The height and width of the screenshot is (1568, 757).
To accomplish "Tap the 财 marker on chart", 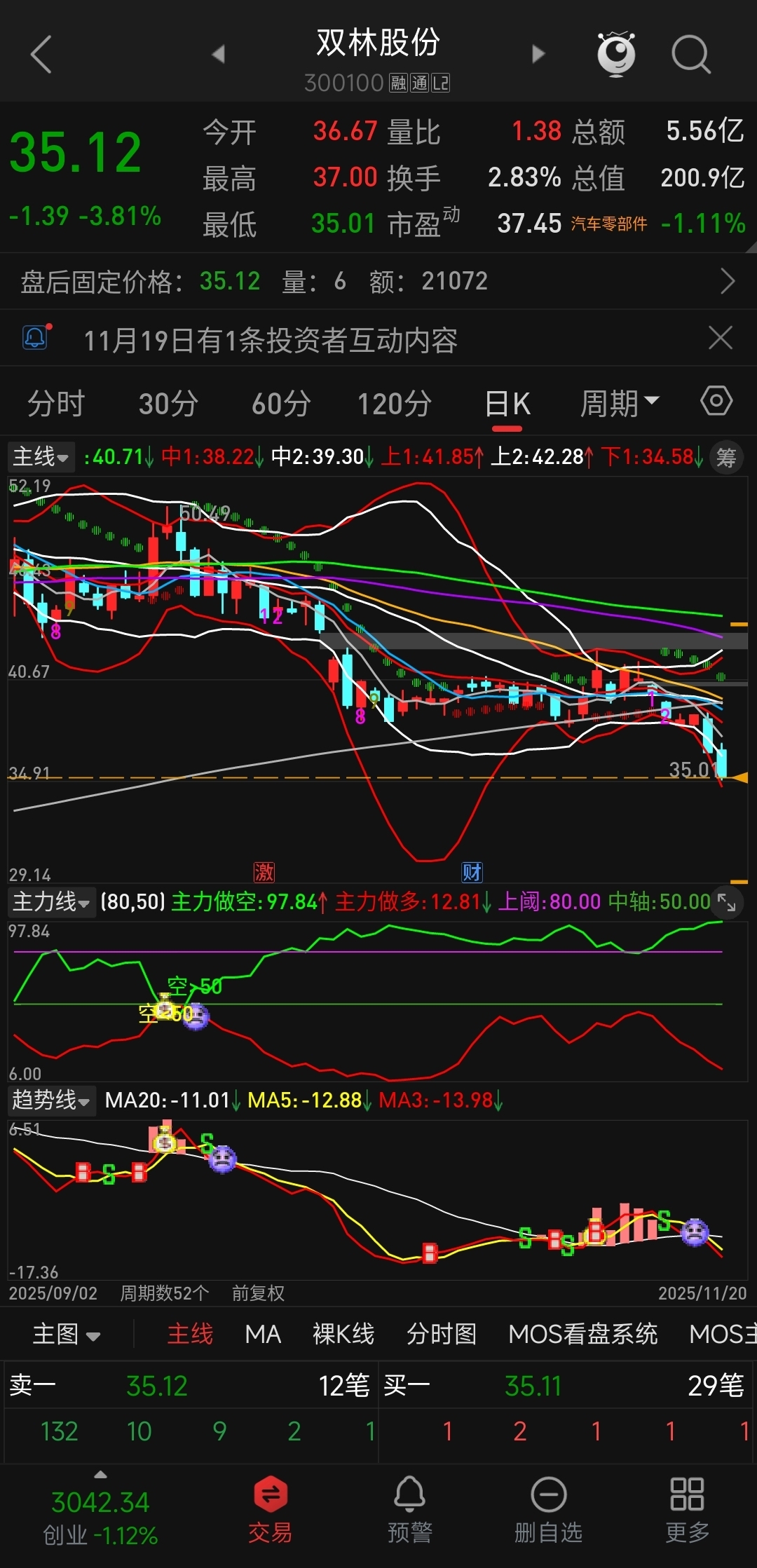I will pos(472,872).
